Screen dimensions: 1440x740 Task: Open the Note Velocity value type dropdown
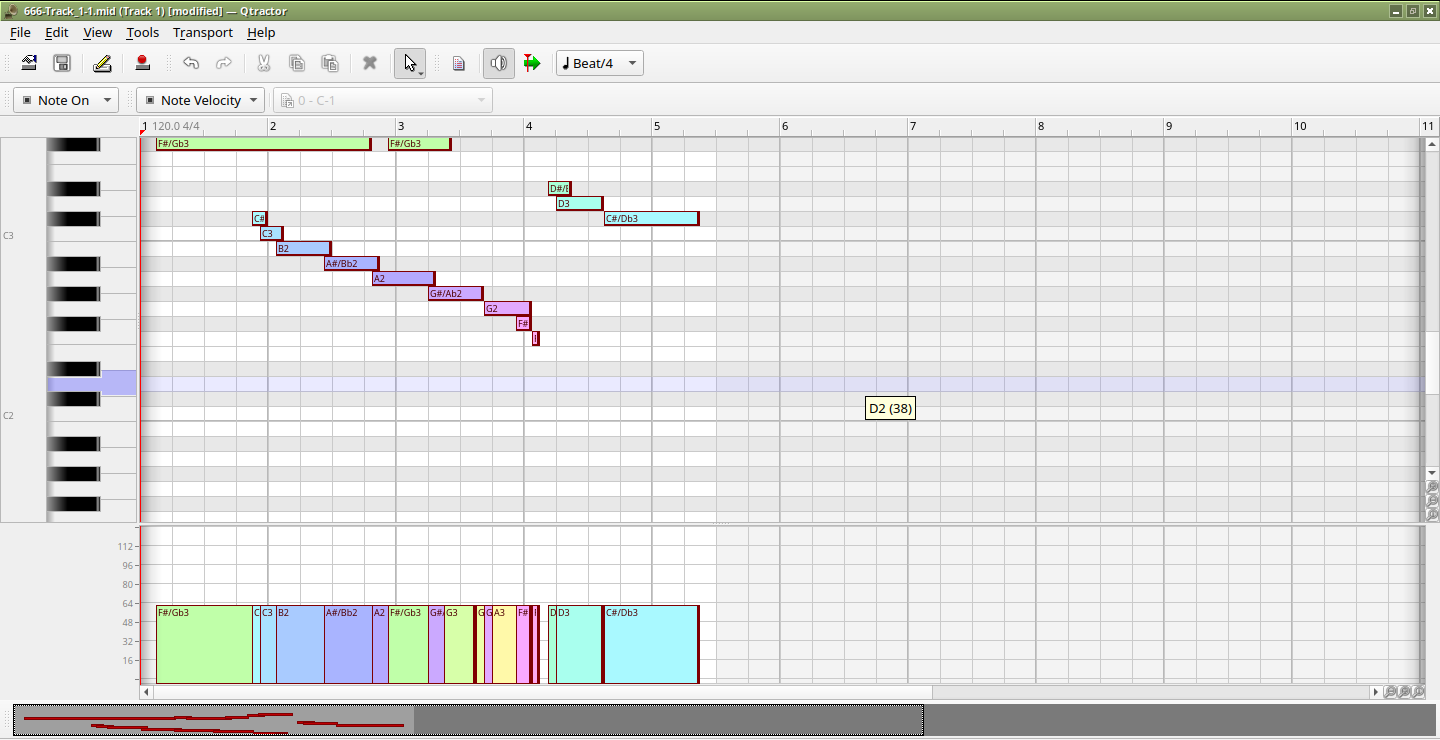click(200, 100)
